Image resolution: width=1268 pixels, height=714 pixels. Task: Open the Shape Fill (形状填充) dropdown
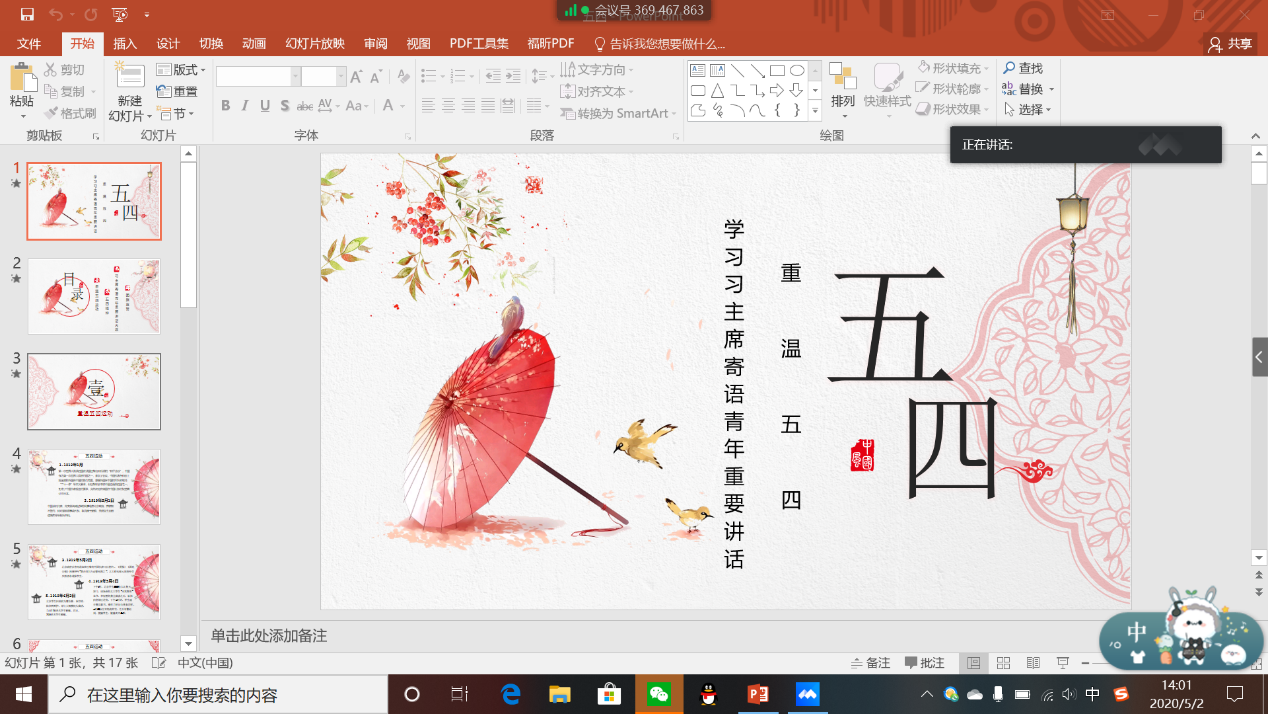(x=953, y=68)
